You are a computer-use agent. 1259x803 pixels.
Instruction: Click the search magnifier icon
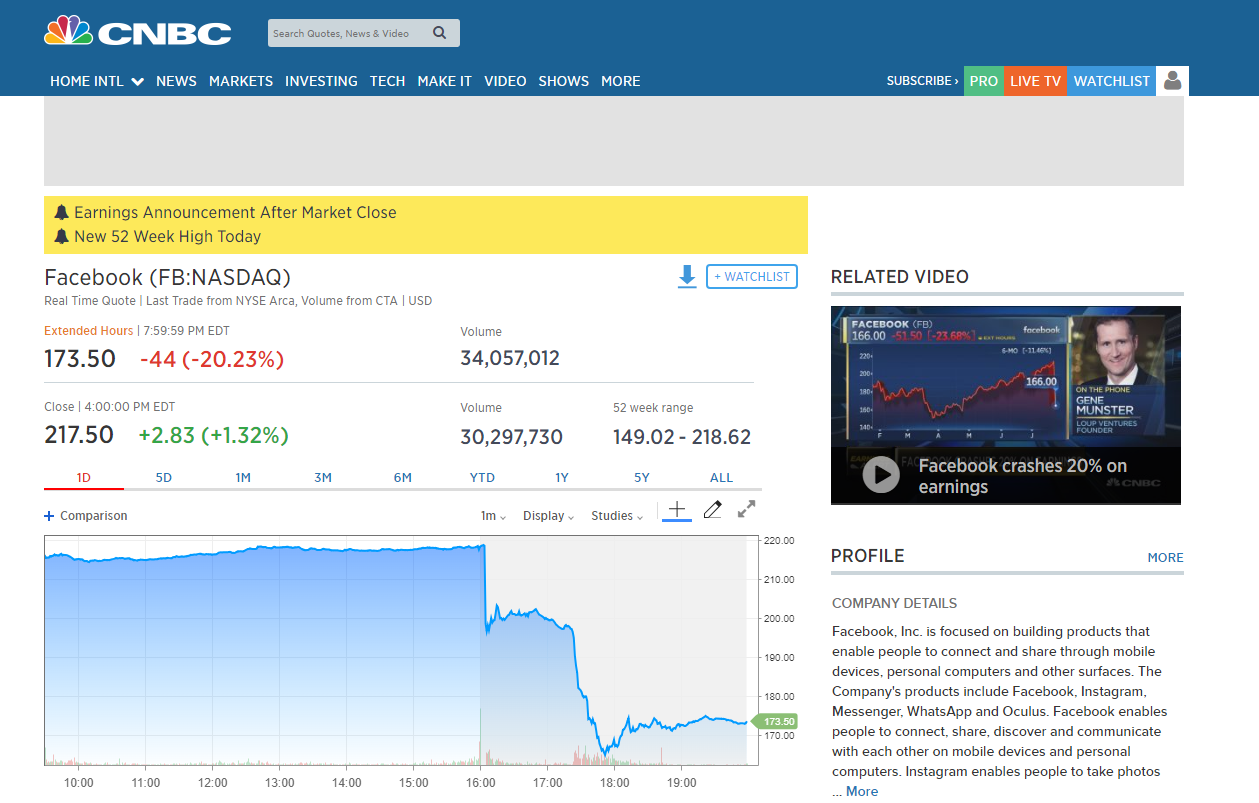(440, 33)
